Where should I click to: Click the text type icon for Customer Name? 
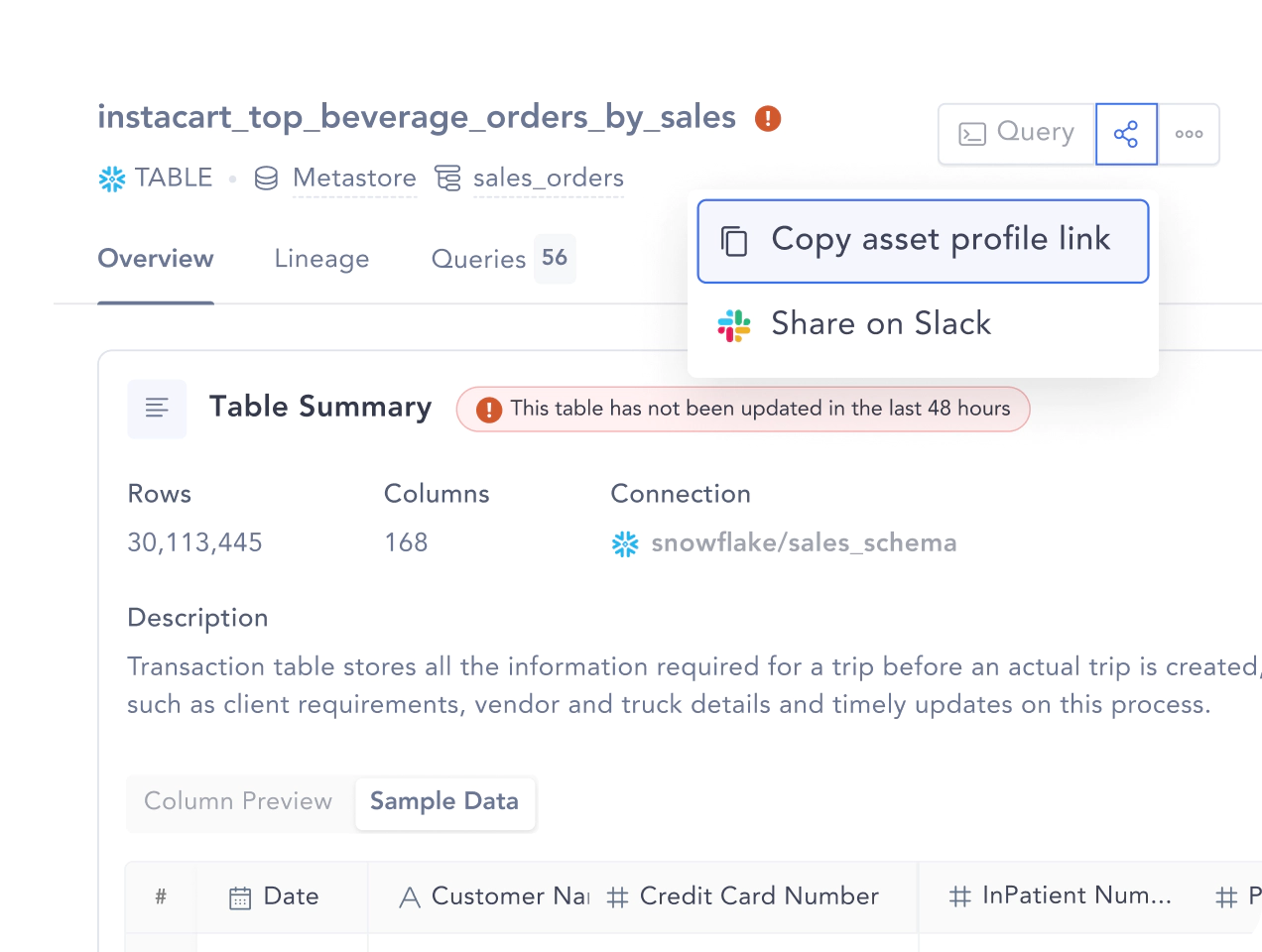[410, 898]
